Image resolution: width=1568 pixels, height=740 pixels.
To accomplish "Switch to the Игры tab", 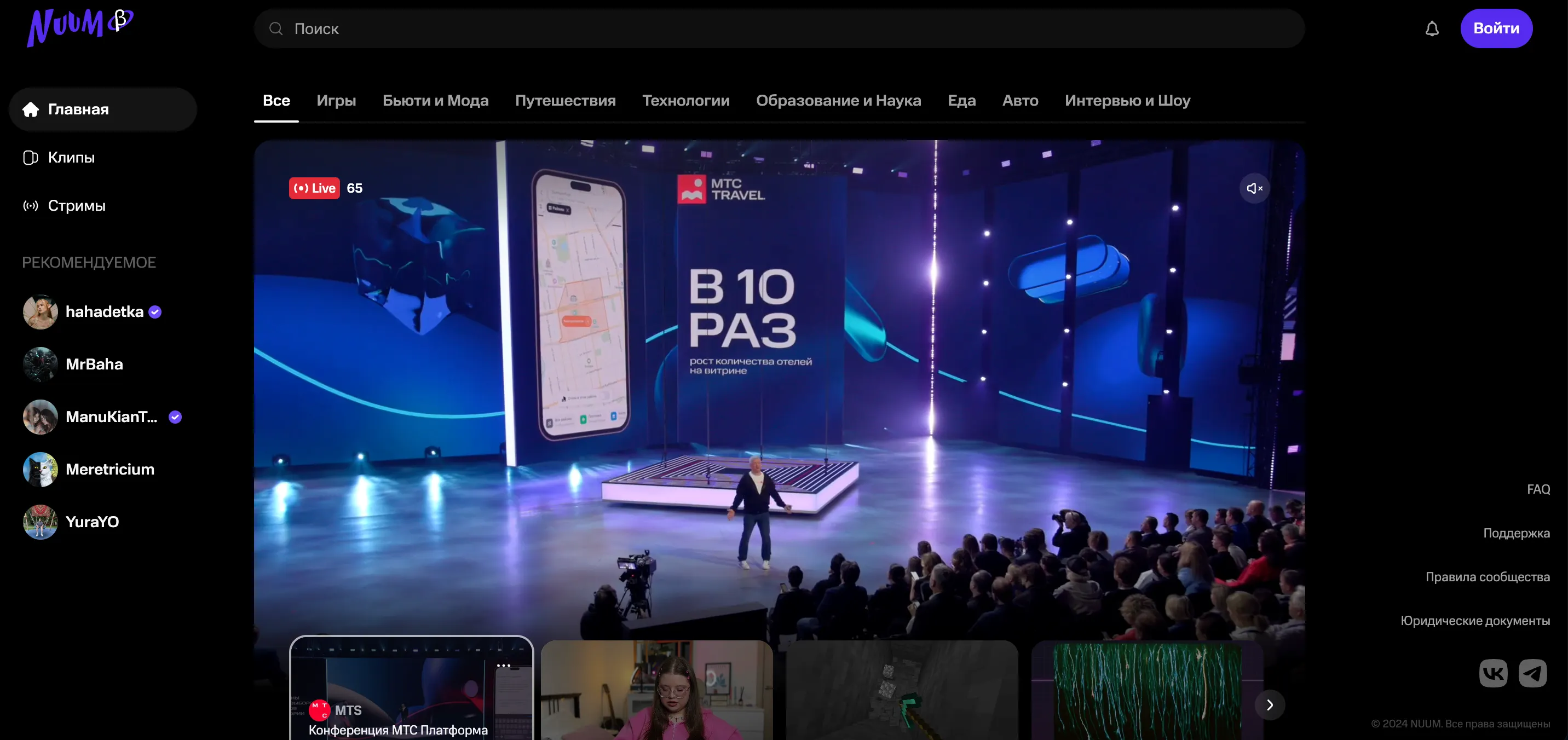I will pyautogui.click(x=336, y=100).
